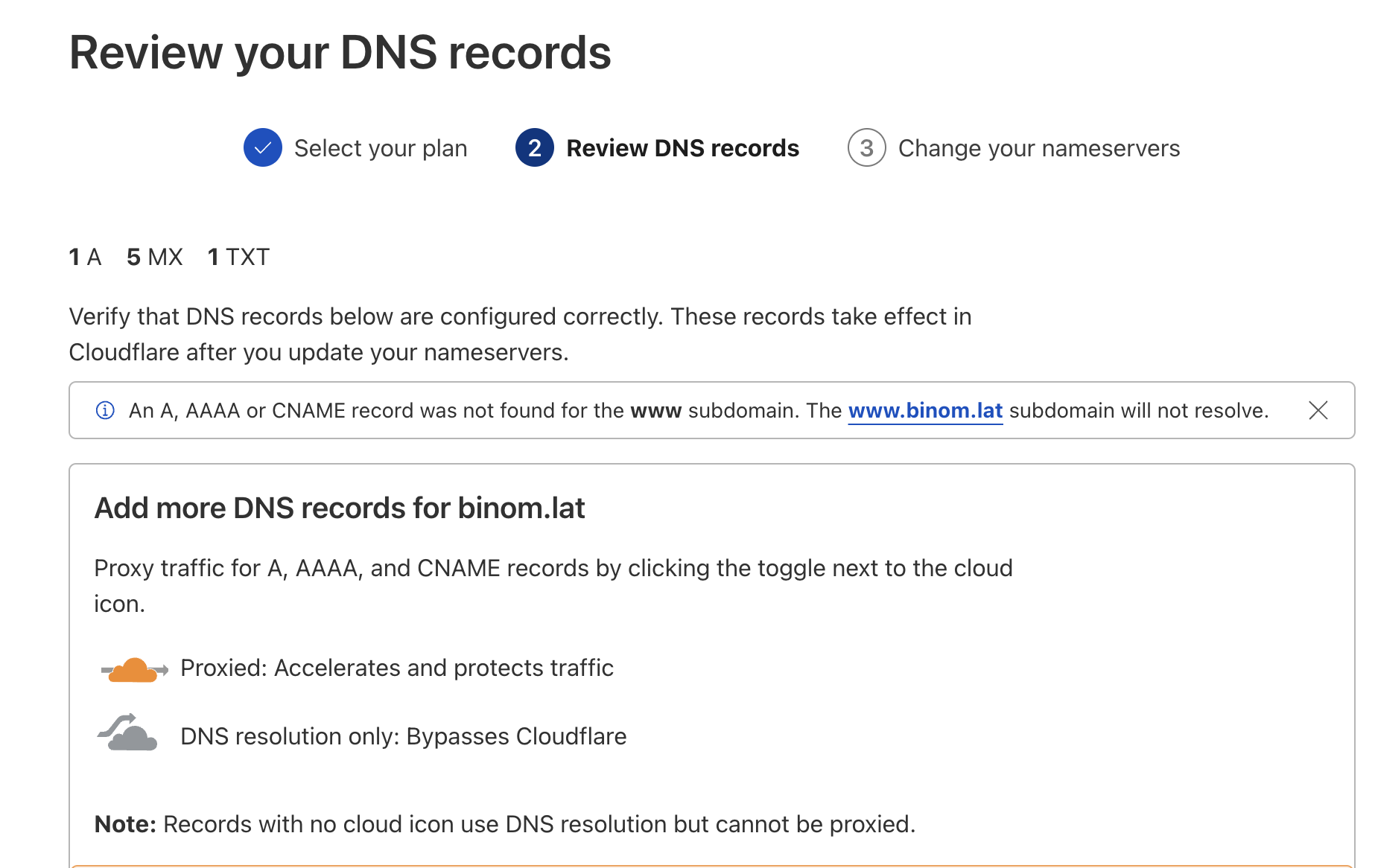Select the Review DNS records step label

682,148
